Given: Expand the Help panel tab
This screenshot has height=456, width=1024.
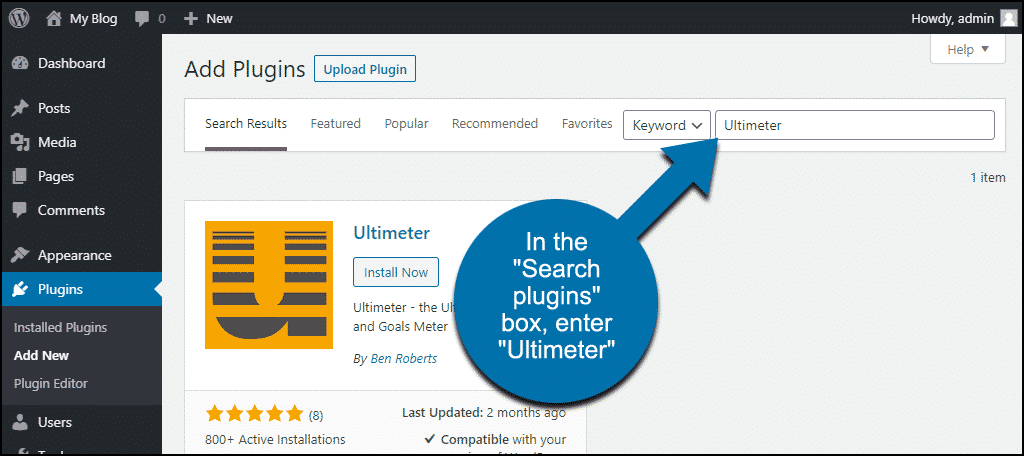Looking at the screenshot, I should coord(967,49).
